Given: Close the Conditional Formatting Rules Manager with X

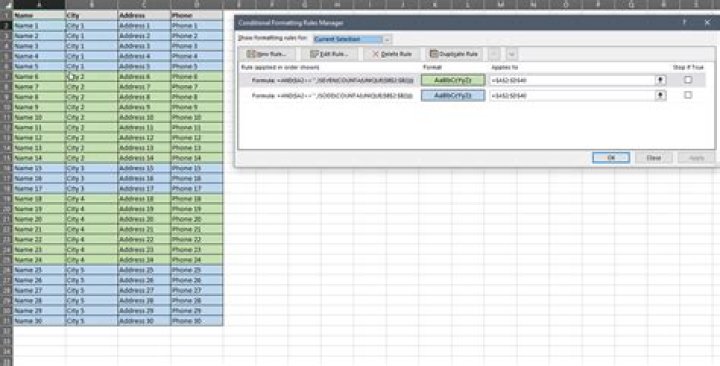Looking at the screenshot, I should click(707, 23).
